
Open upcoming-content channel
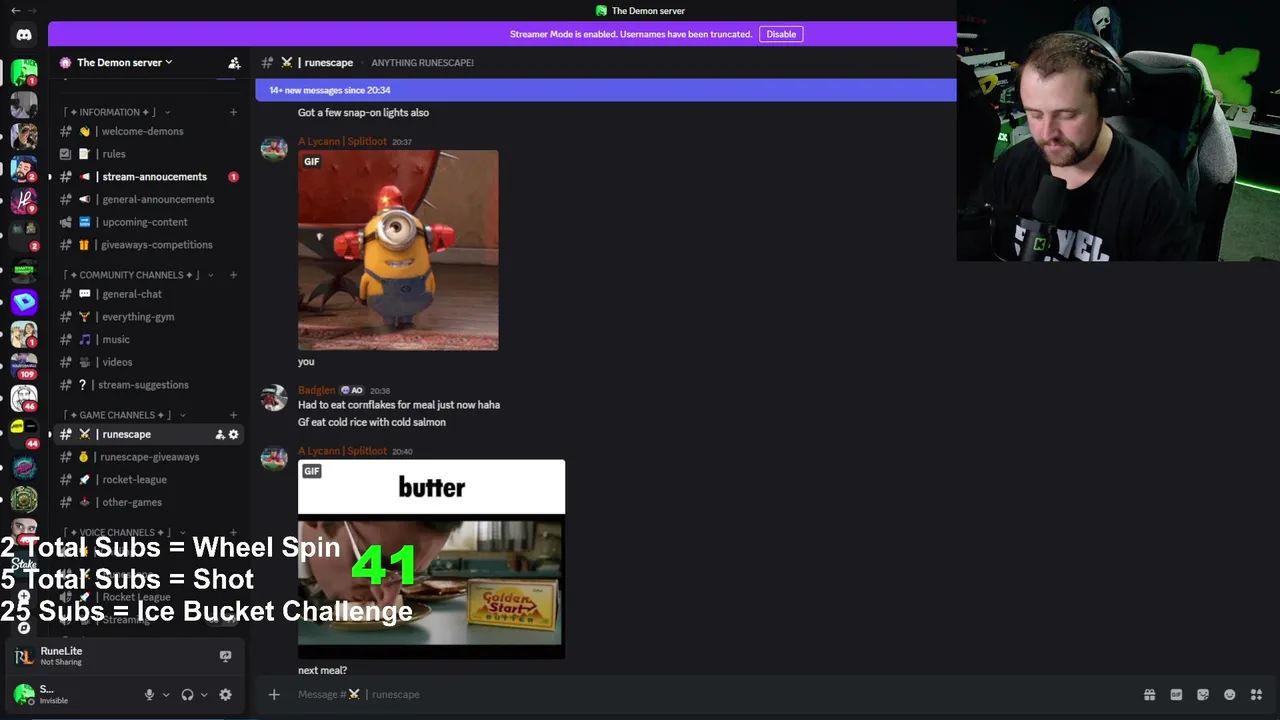pos(147,222)
